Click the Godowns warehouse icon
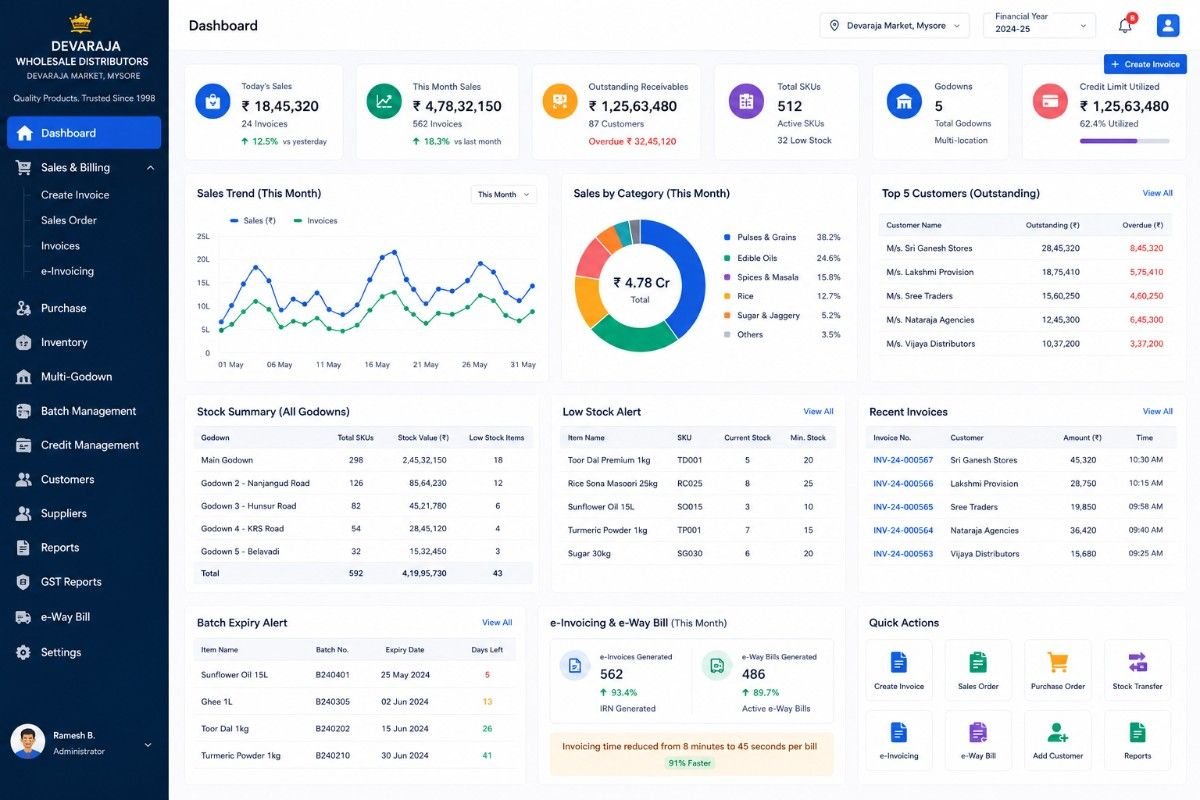1200x800 pixels. [905, 101]
